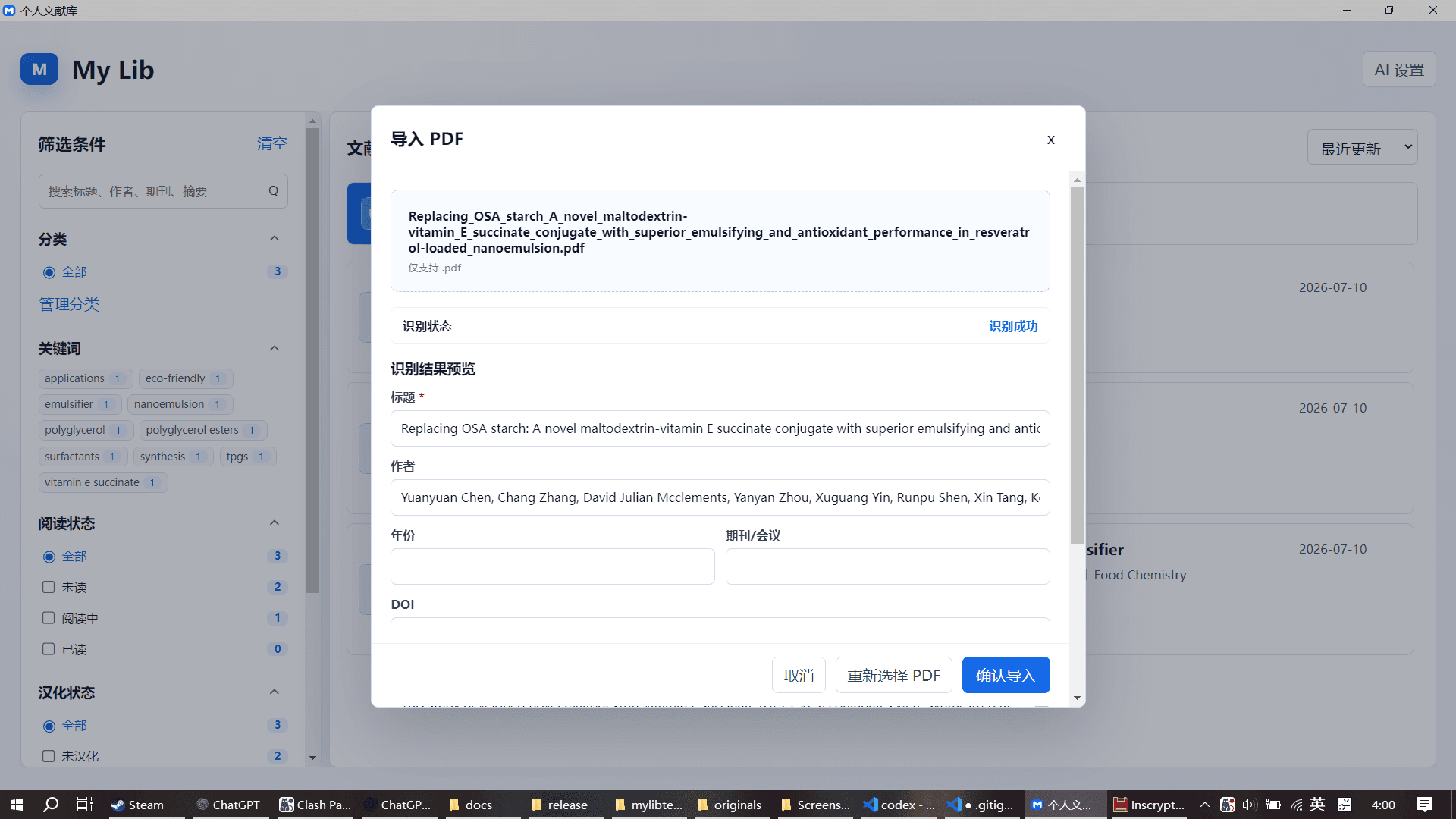
Task: Click sidebar scrollbar down arrow
Action: click(x=312, y=758)
